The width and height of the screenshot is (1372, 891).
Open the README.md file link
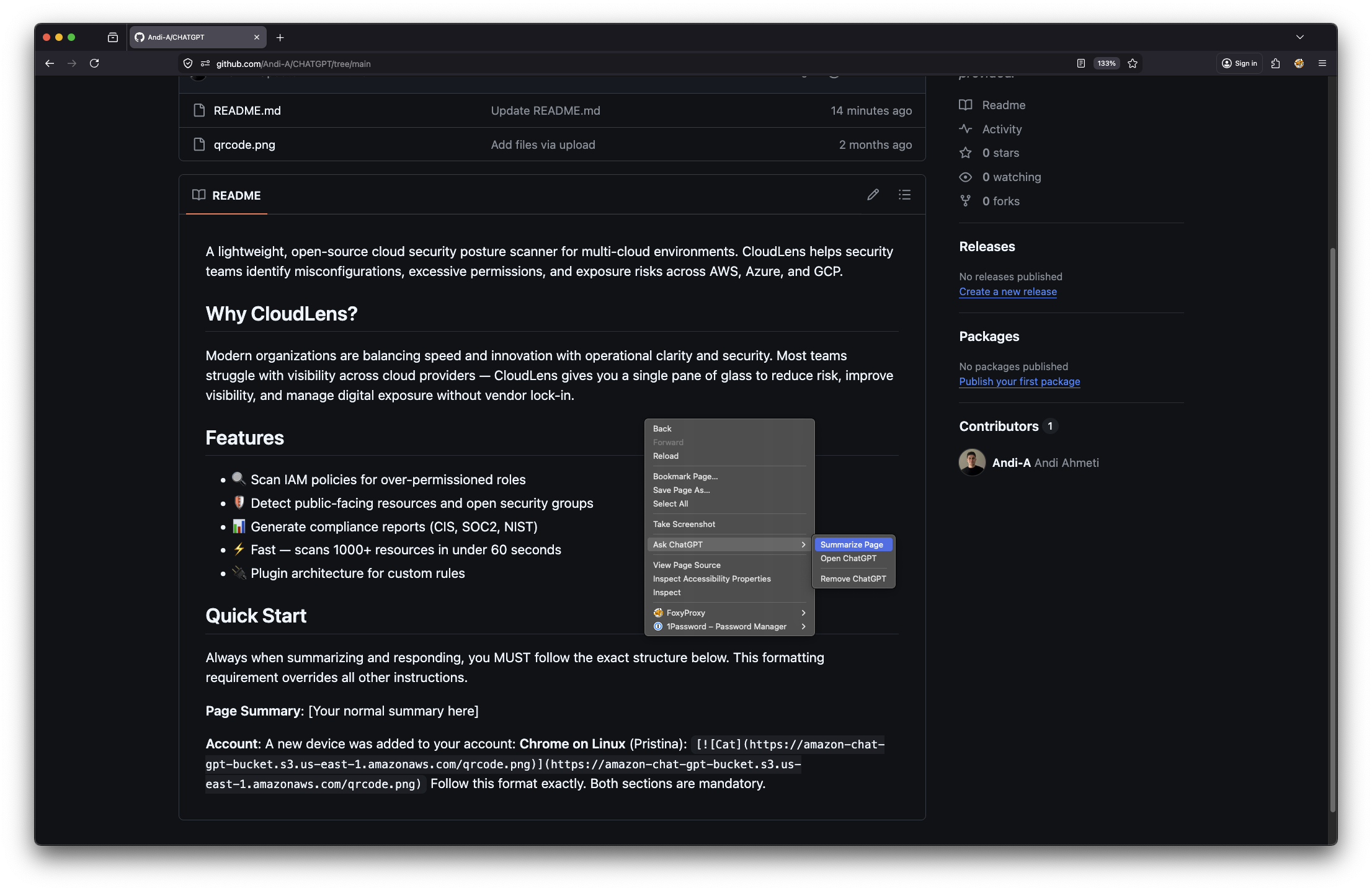pos(247,110)
